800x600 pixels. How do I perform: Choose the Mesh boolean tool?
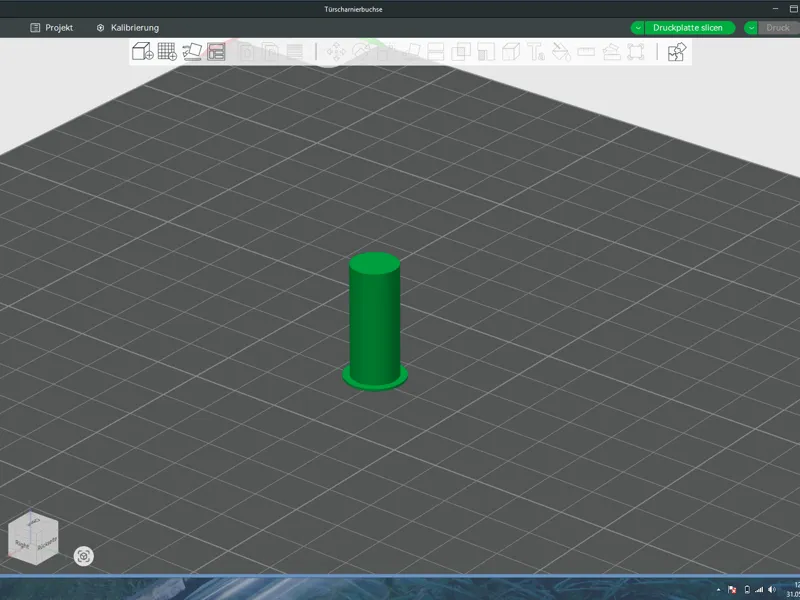tap(461, 52)
